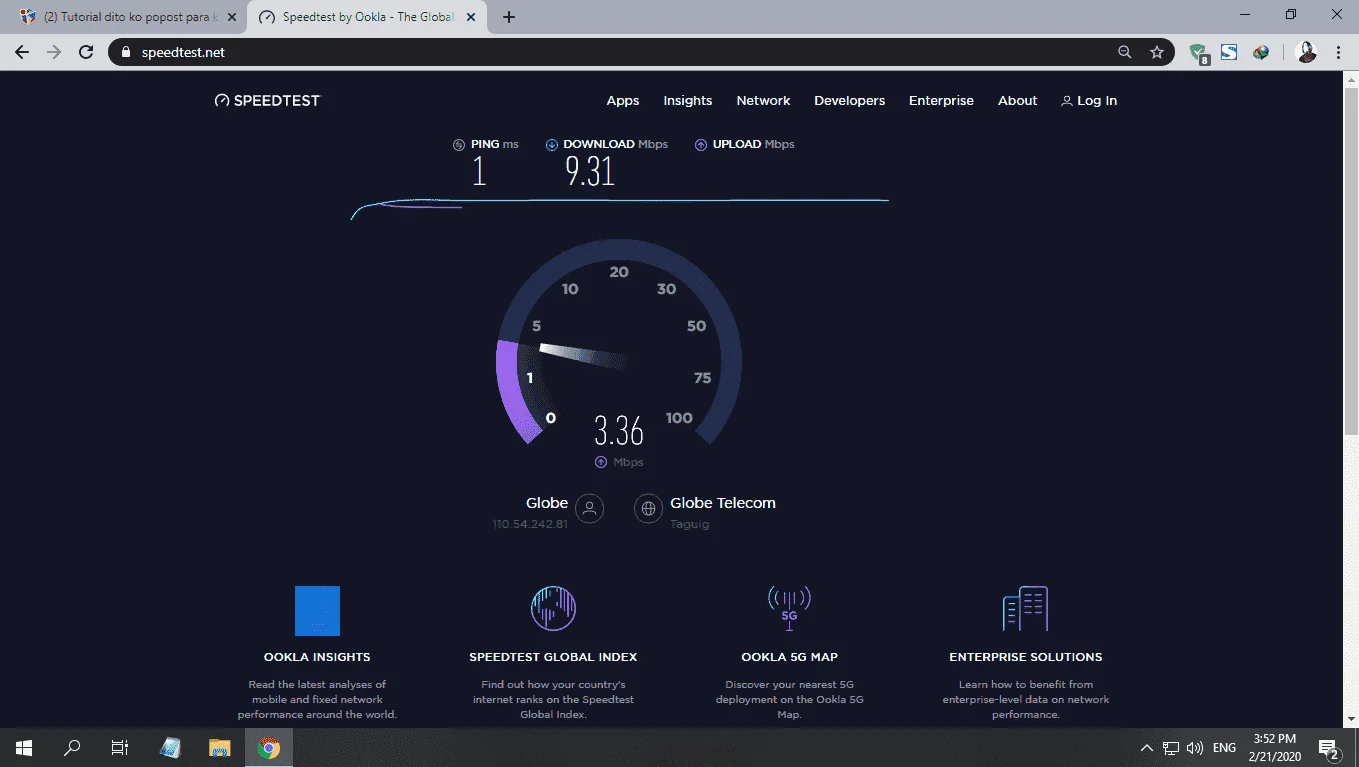Viewport: 1359px width, 767px height.
Task: Click the globe extension icon
Action: 1261,52
